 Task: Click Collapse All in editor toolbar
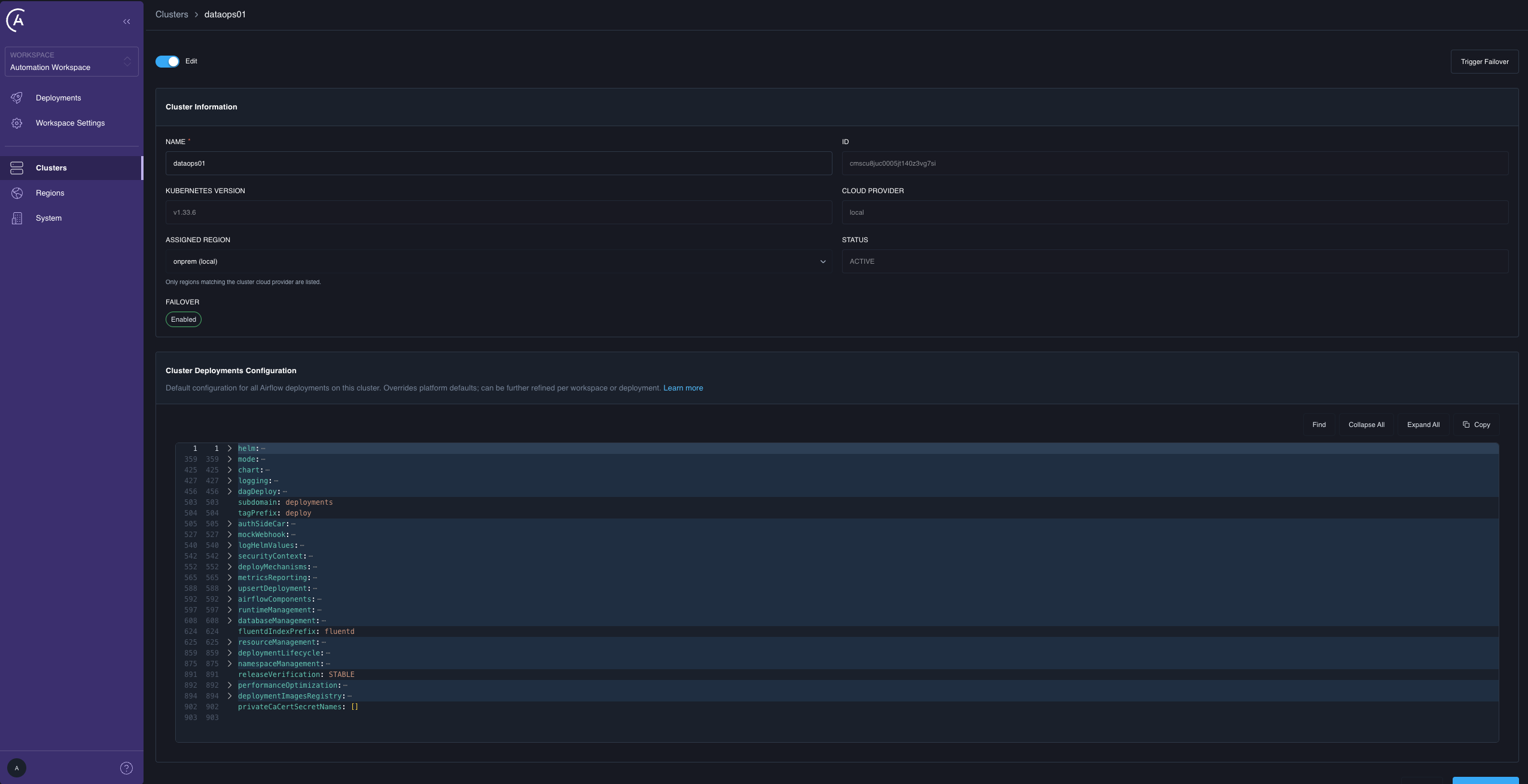click(x=1366, y=425)
